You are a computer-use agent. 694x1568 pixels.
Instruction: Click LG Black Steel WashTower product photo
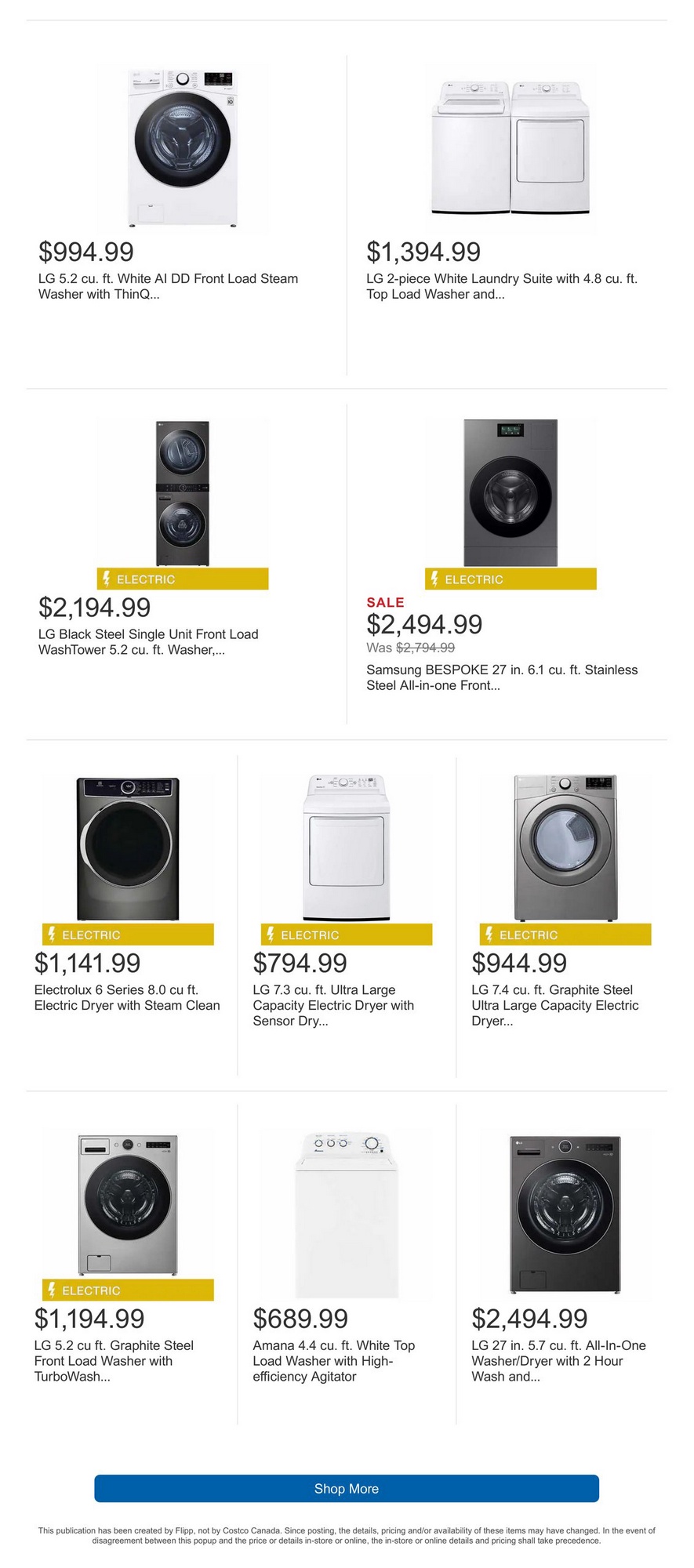point(183,492)
